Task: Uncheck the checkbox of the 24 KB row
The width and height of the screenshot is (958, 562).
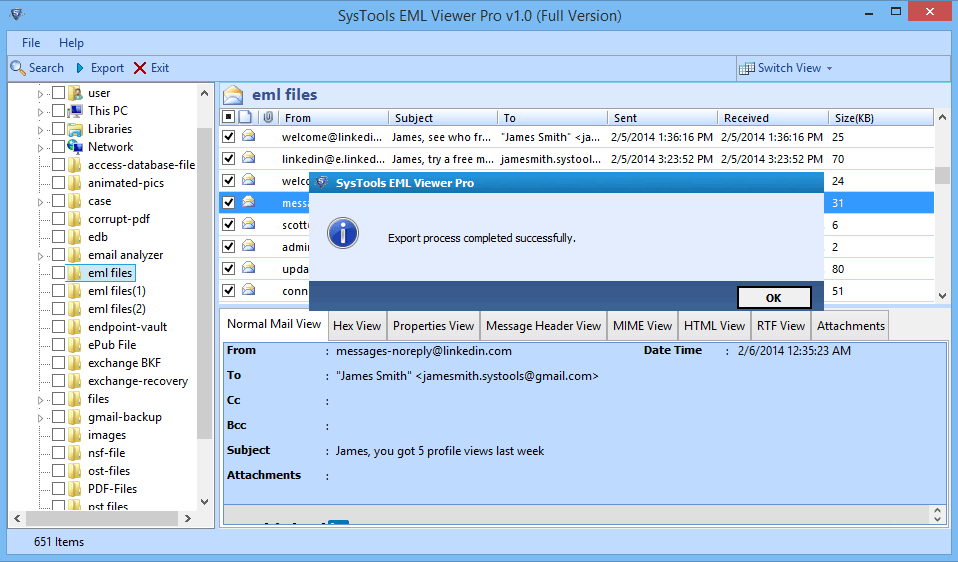Action: pos(229,181)
